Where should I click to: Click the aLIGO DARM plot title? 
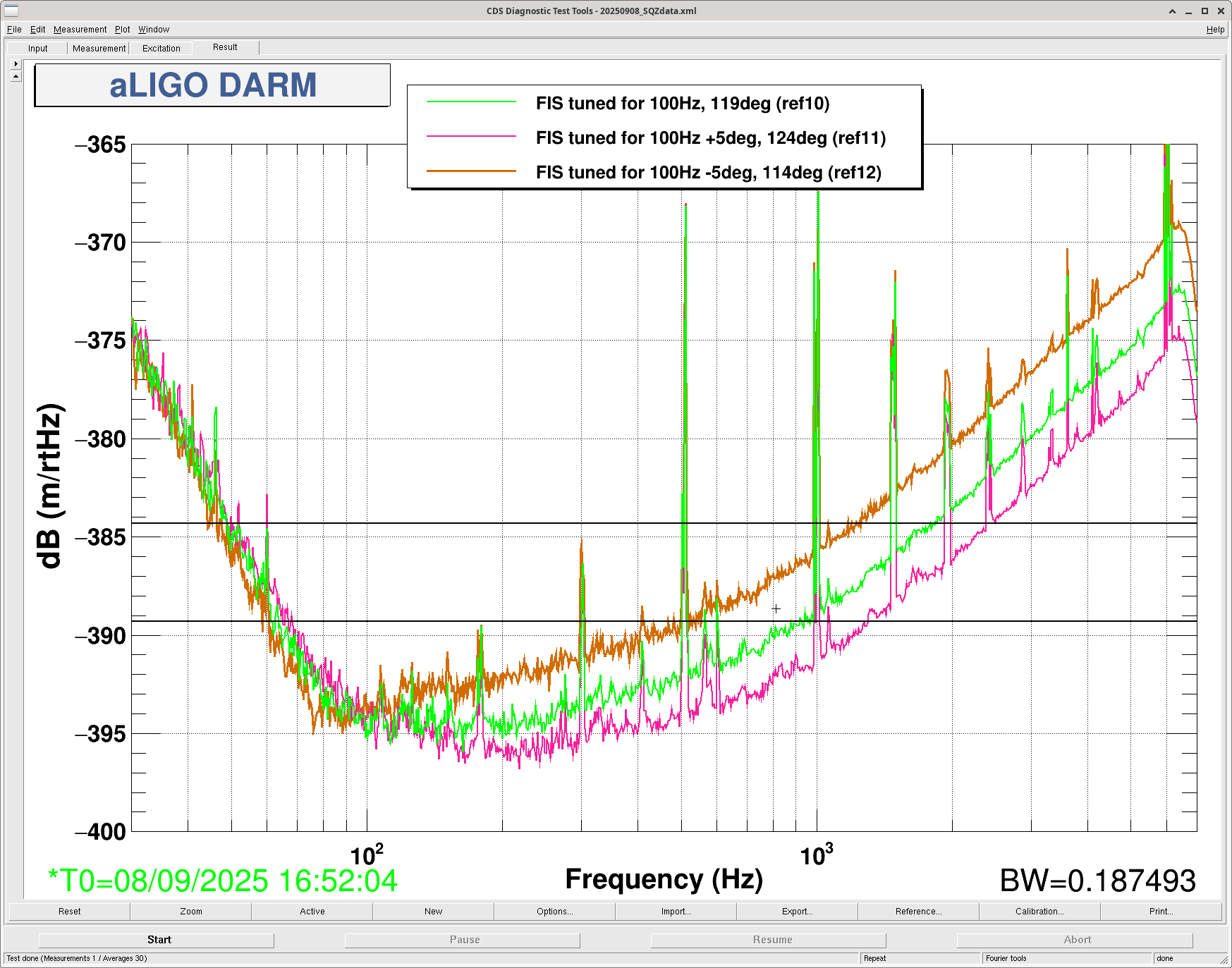[x=212, y=85]
